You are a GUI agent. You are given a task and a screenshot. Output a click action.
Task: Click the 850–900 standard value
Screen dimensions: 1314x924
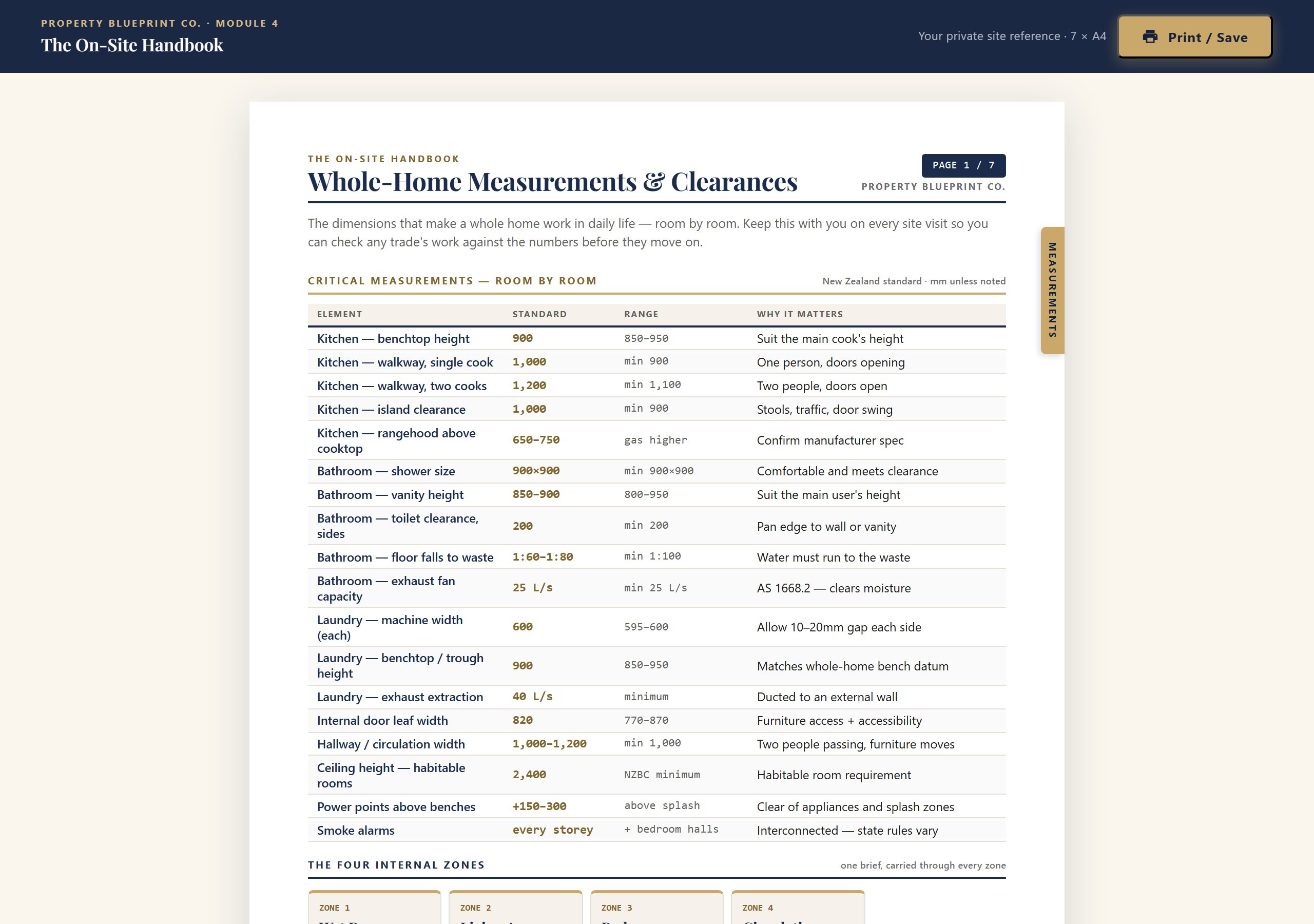536,495
